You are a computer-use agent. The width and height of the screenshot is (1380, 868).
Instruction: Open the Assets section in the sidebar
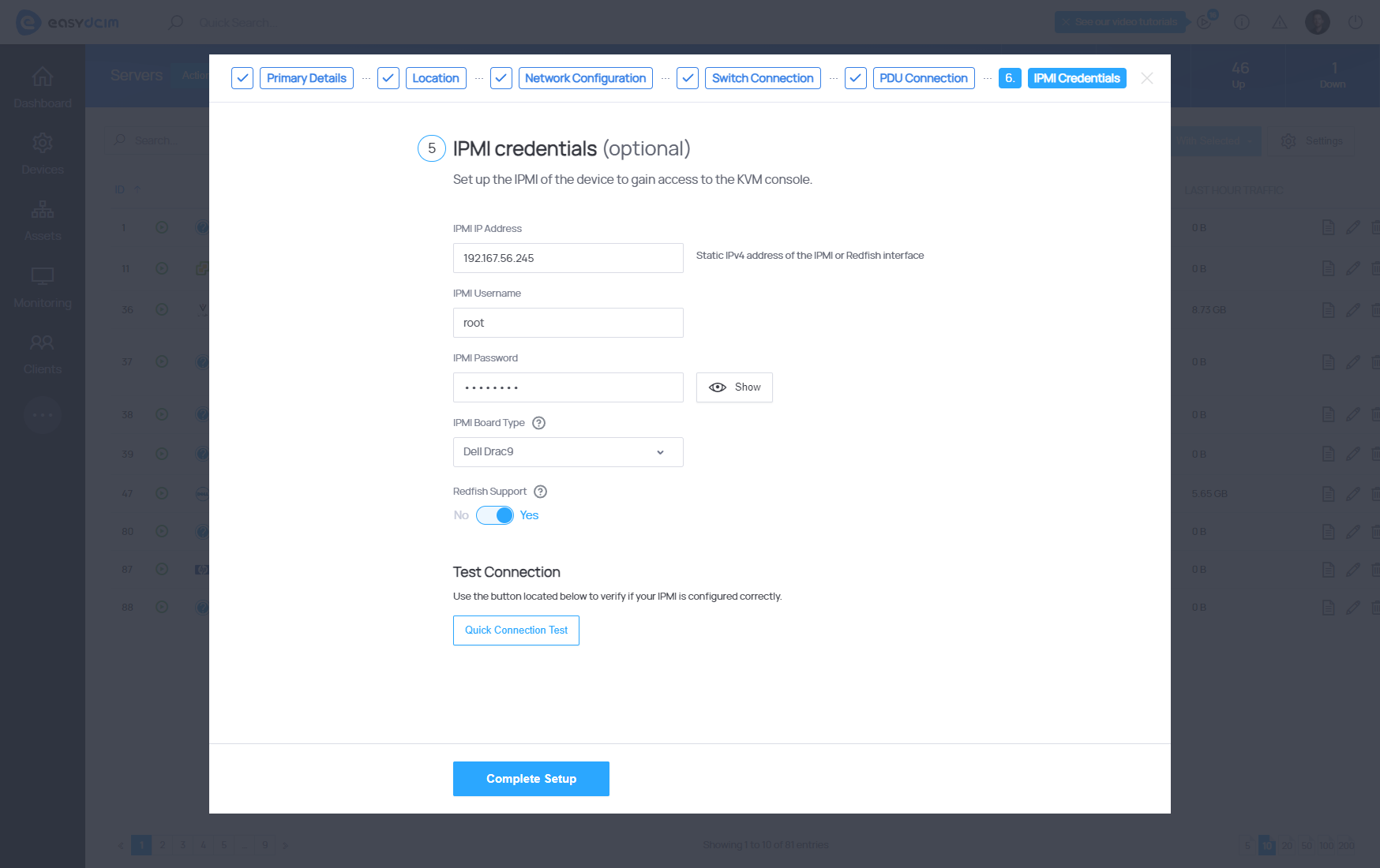click(x=43, y=220)
